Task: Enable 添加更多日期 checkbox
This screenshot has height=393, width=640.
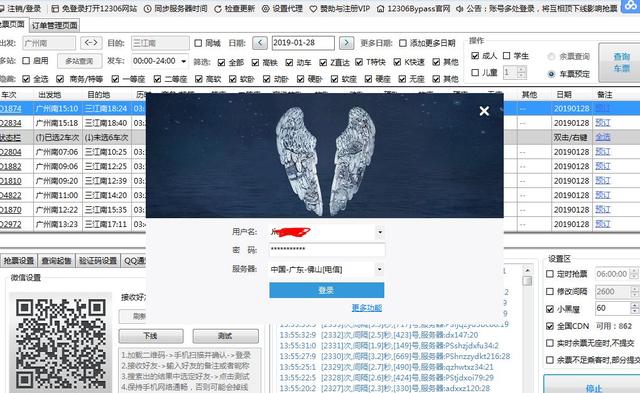Action: 403,43
